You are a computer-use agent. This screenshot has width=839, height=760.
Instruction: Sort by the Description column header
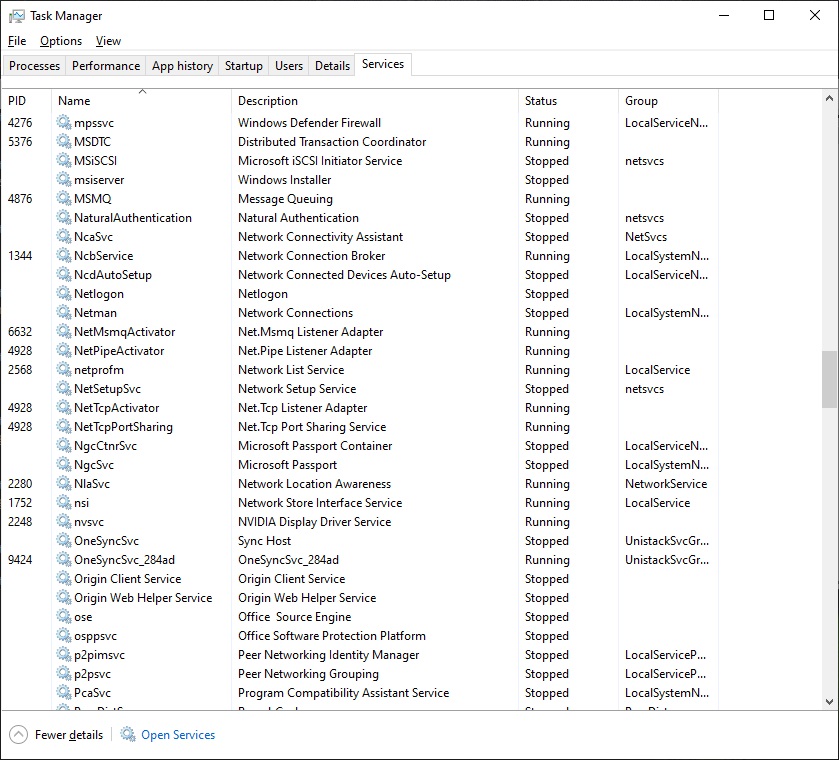click(x=375, y=101)
